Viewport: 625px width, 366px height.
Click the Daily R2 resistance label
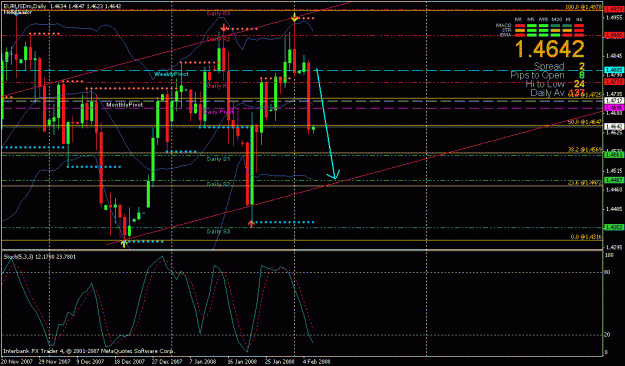tap(218, 39)
